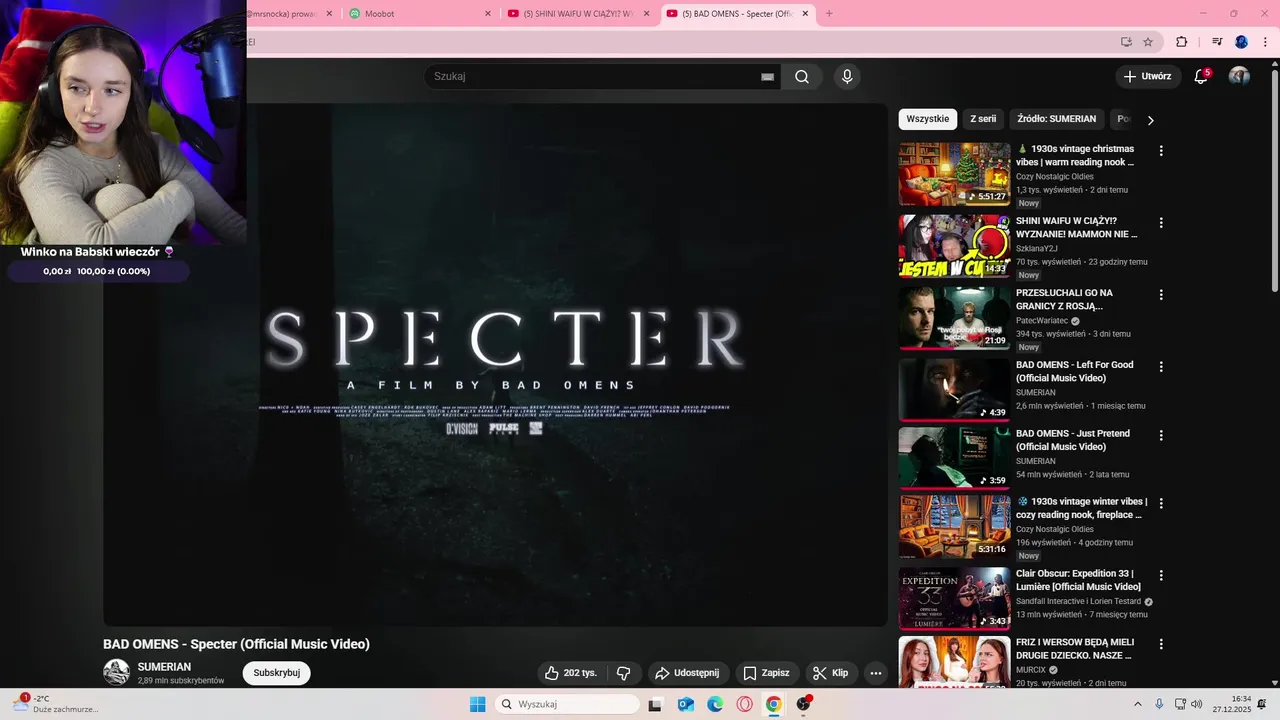Switch to the Moobot tab
1280x720 pixels.
420,13
